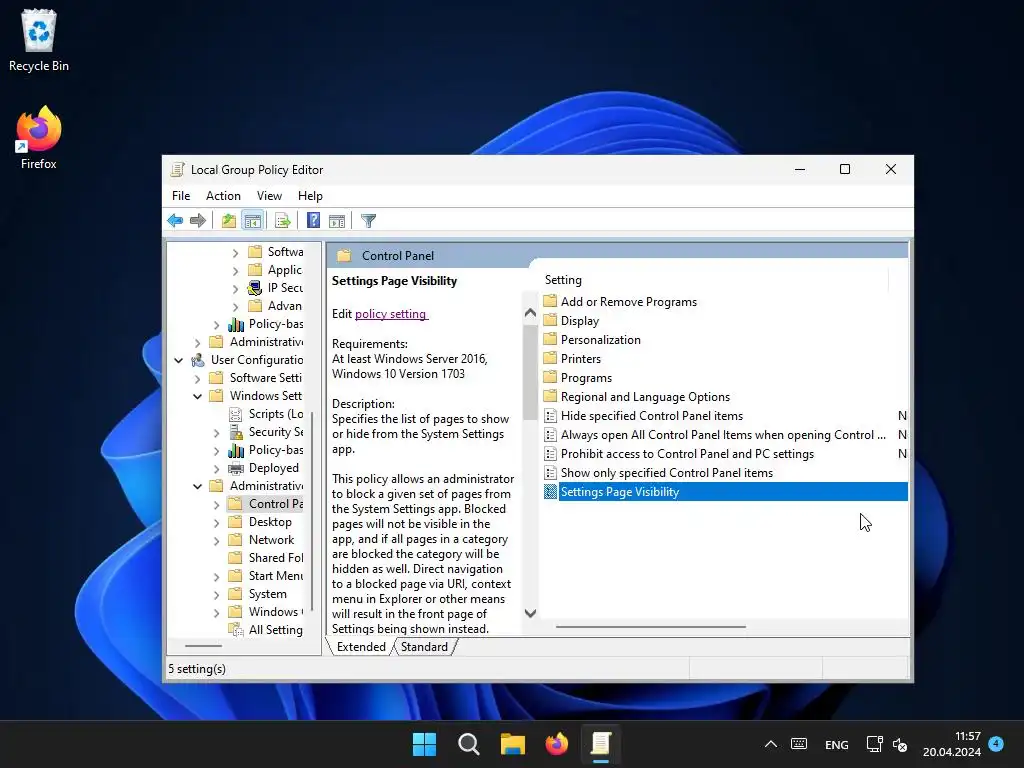1024x768 pixels.
Task: Expand System tree node
Action: pos(216,594)
